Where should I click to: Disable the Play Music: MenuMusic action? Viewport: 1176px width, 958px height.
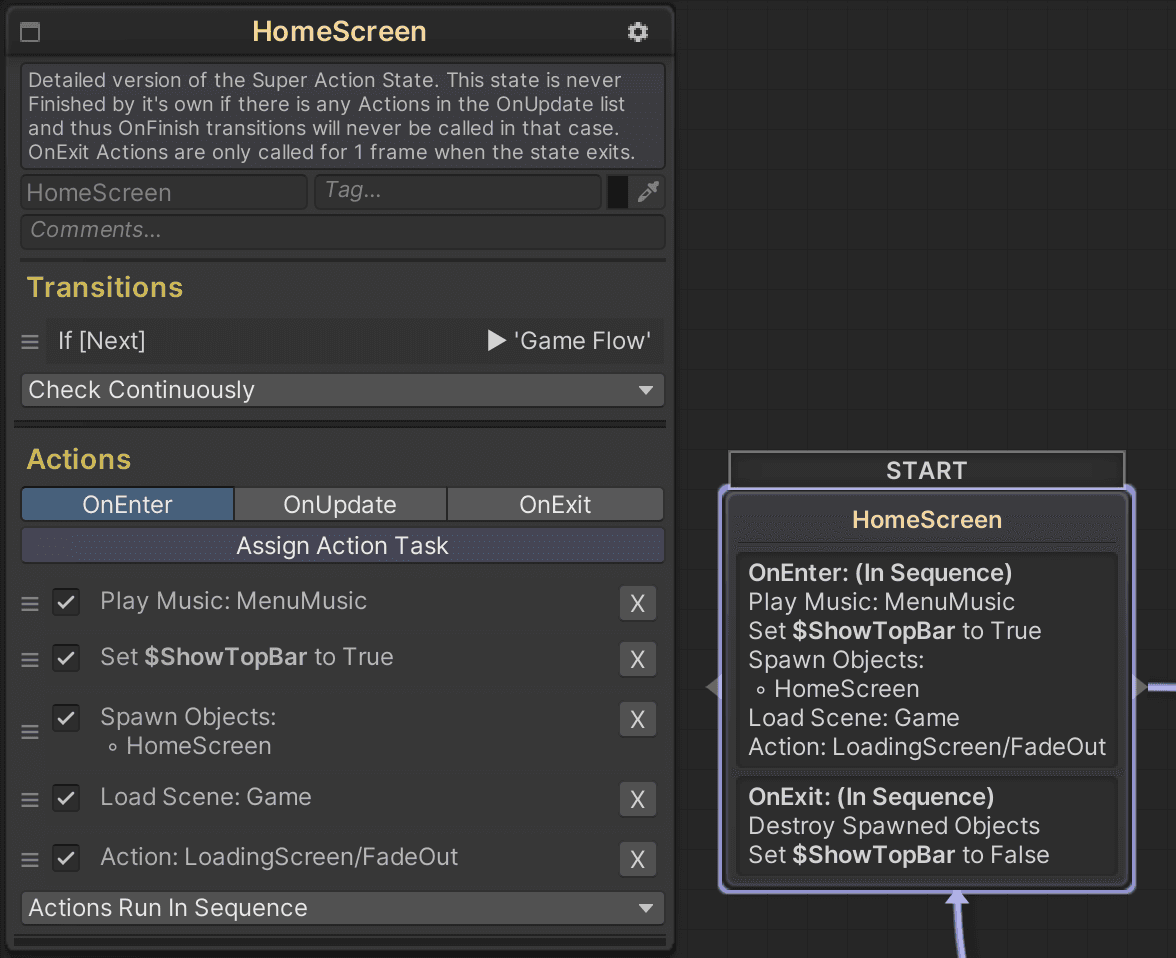[66, 602]
